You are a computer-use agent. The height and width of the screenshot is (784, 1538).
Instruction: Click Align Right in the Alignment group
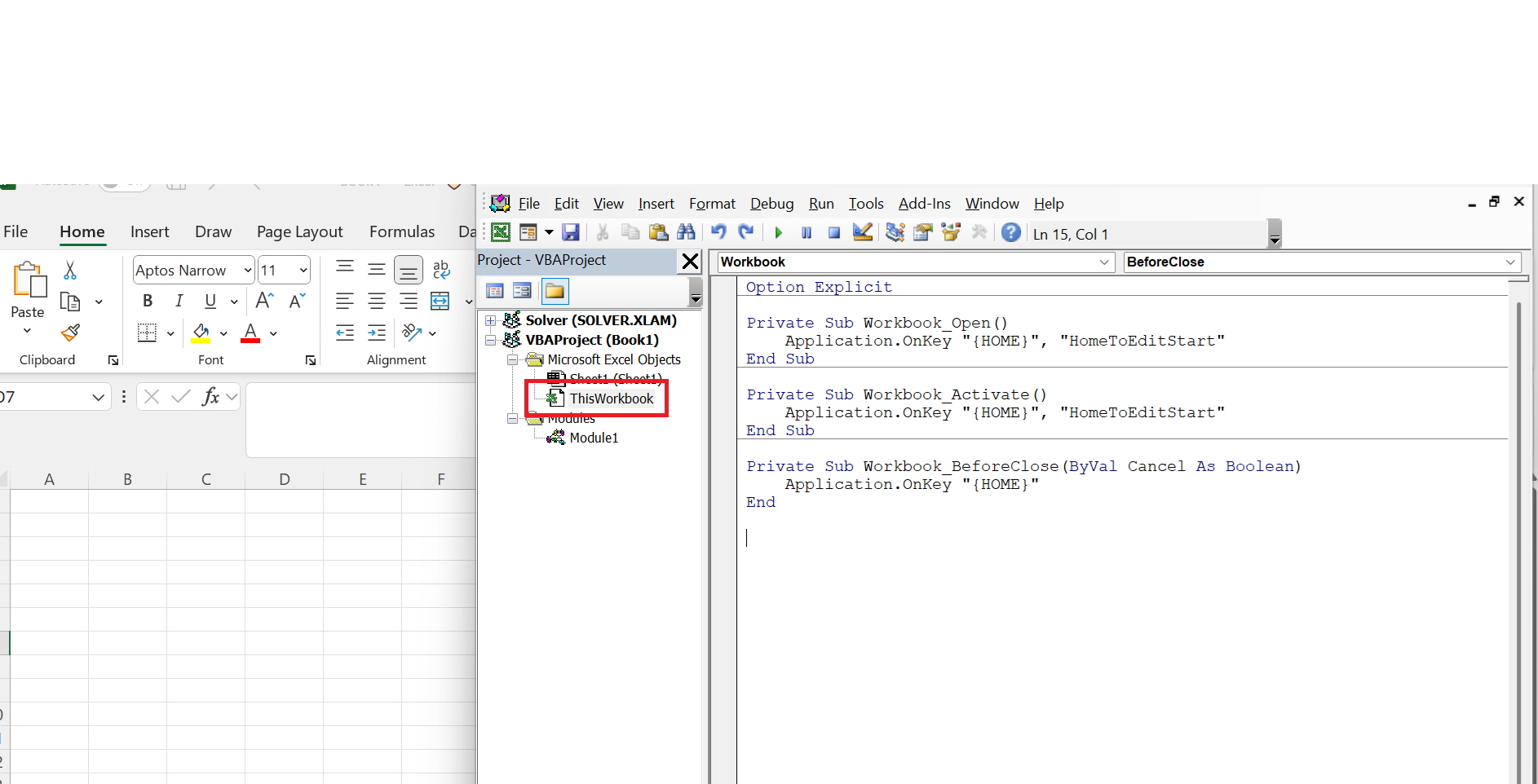coord(409,301)
